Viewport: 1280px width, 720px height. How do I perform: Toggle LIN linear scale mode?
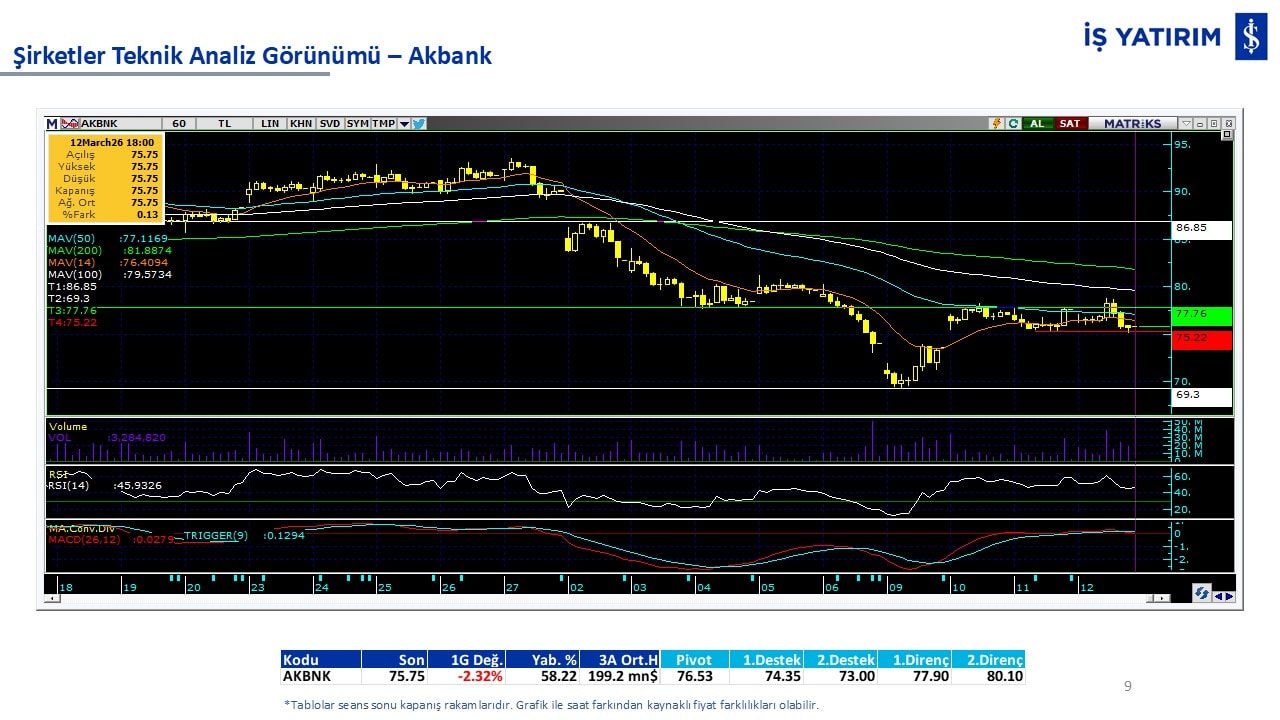pos(270,124)
